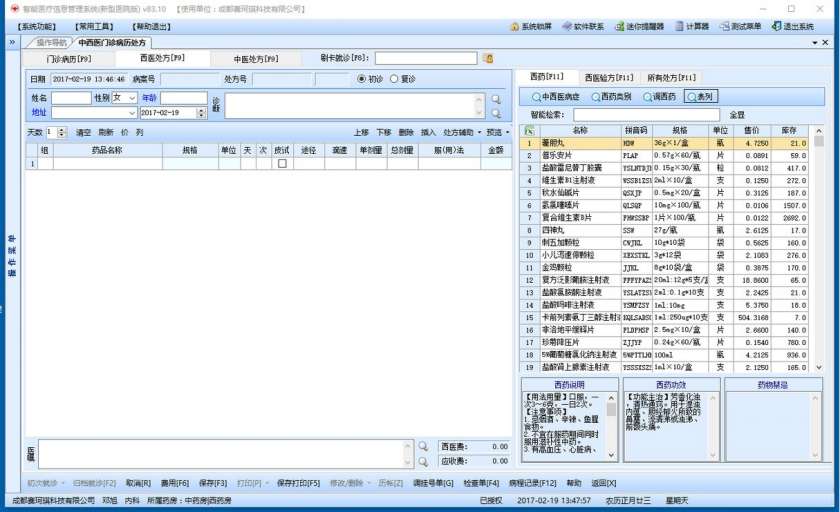This screenshot has width=840, height=512.
Task: Tick the 皮试 checkbox in row 1
Action: 281,163
